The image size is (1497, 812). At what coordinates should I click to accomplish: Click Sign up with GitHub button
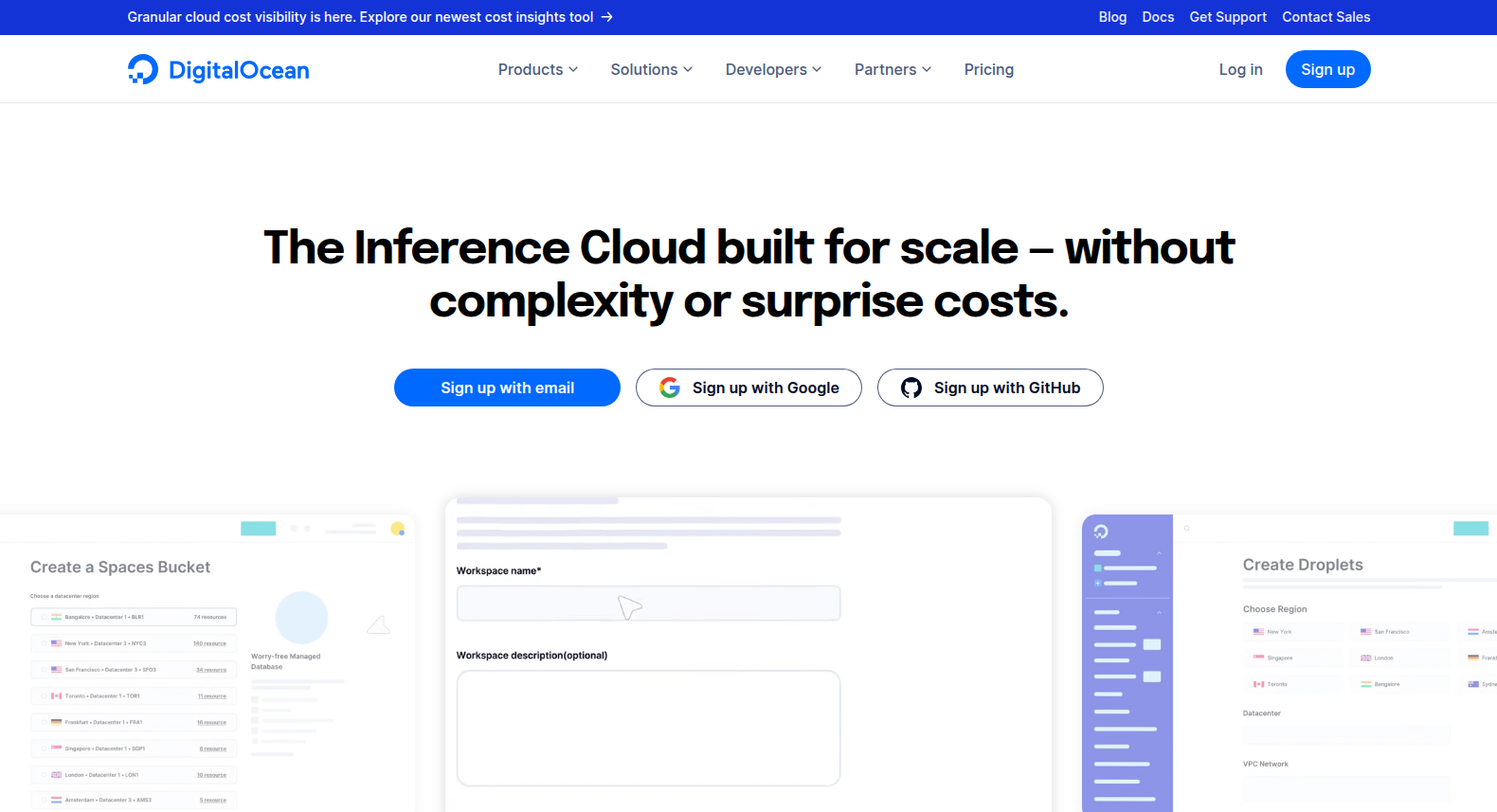pyautogui.click(x=990, y=388)
